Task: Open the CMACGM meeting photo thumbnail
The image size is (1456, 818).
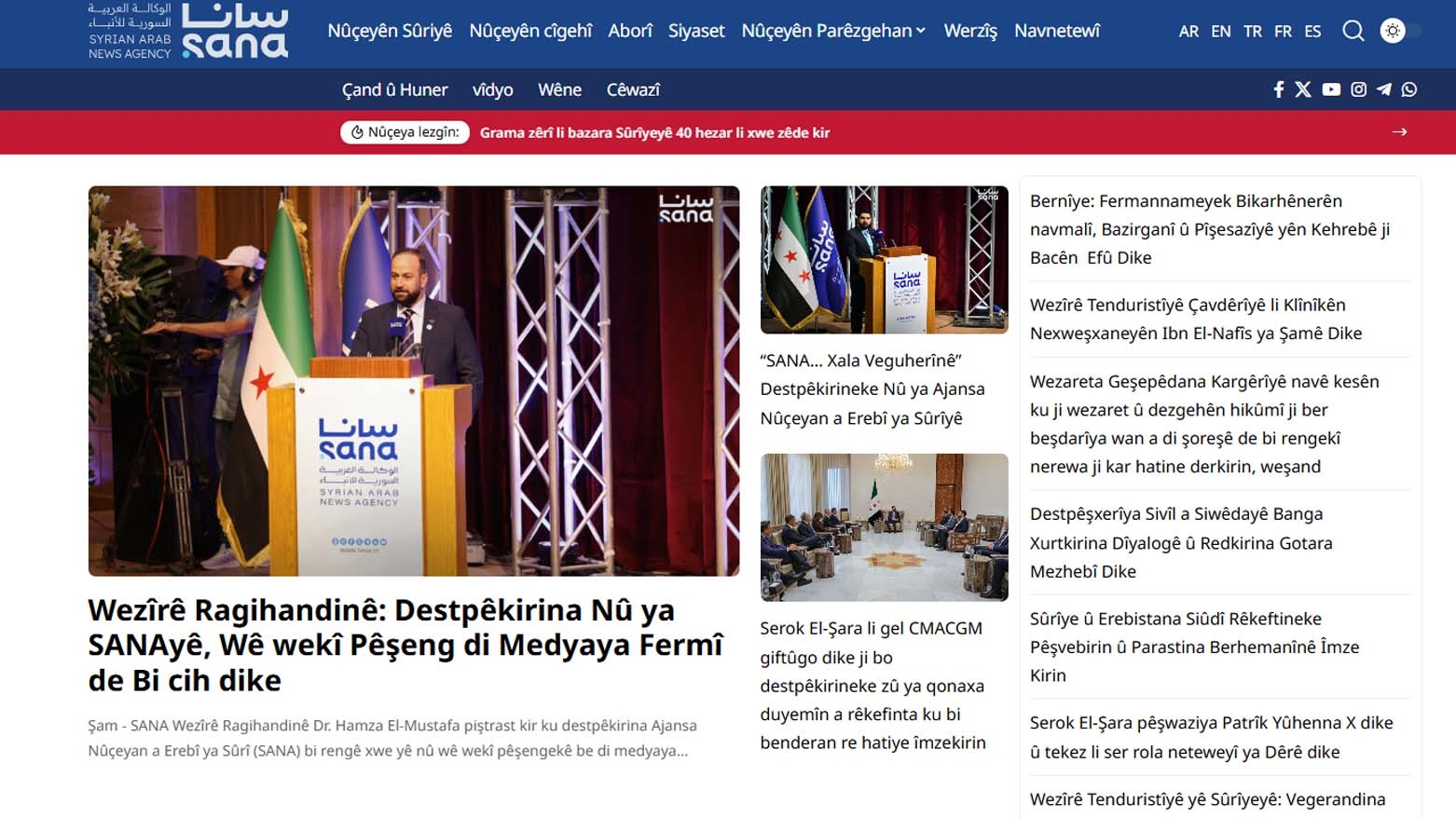Action: pos(884,527)
